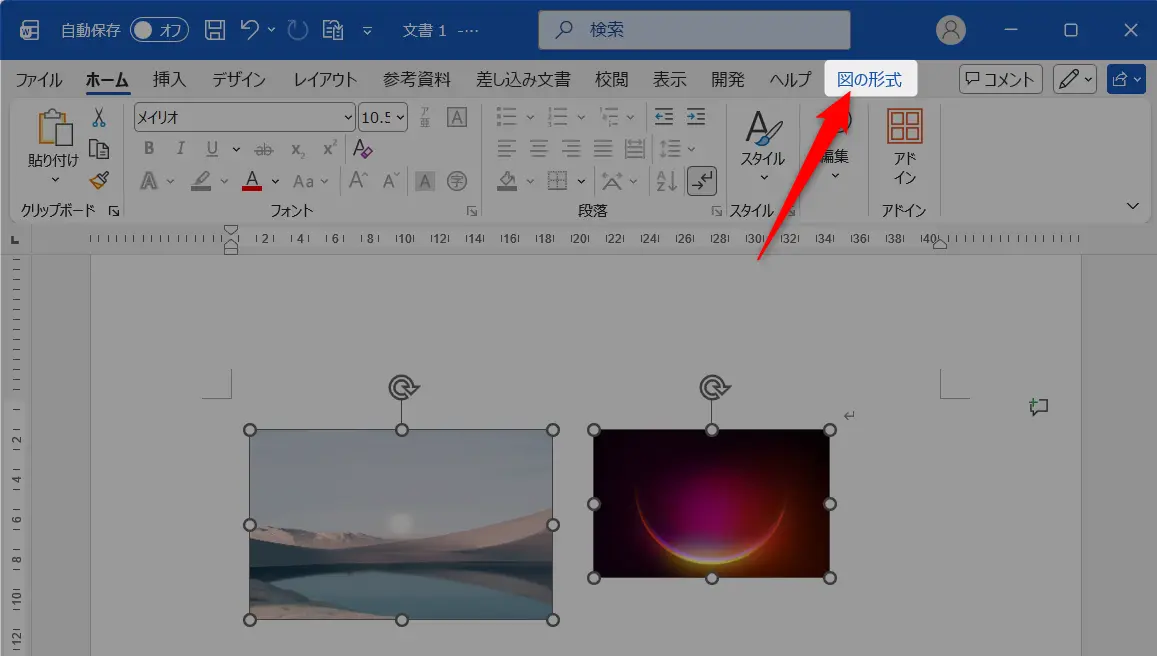Open the フォント dialog launcher
The image size is (1157, 656).
[472, 212]
